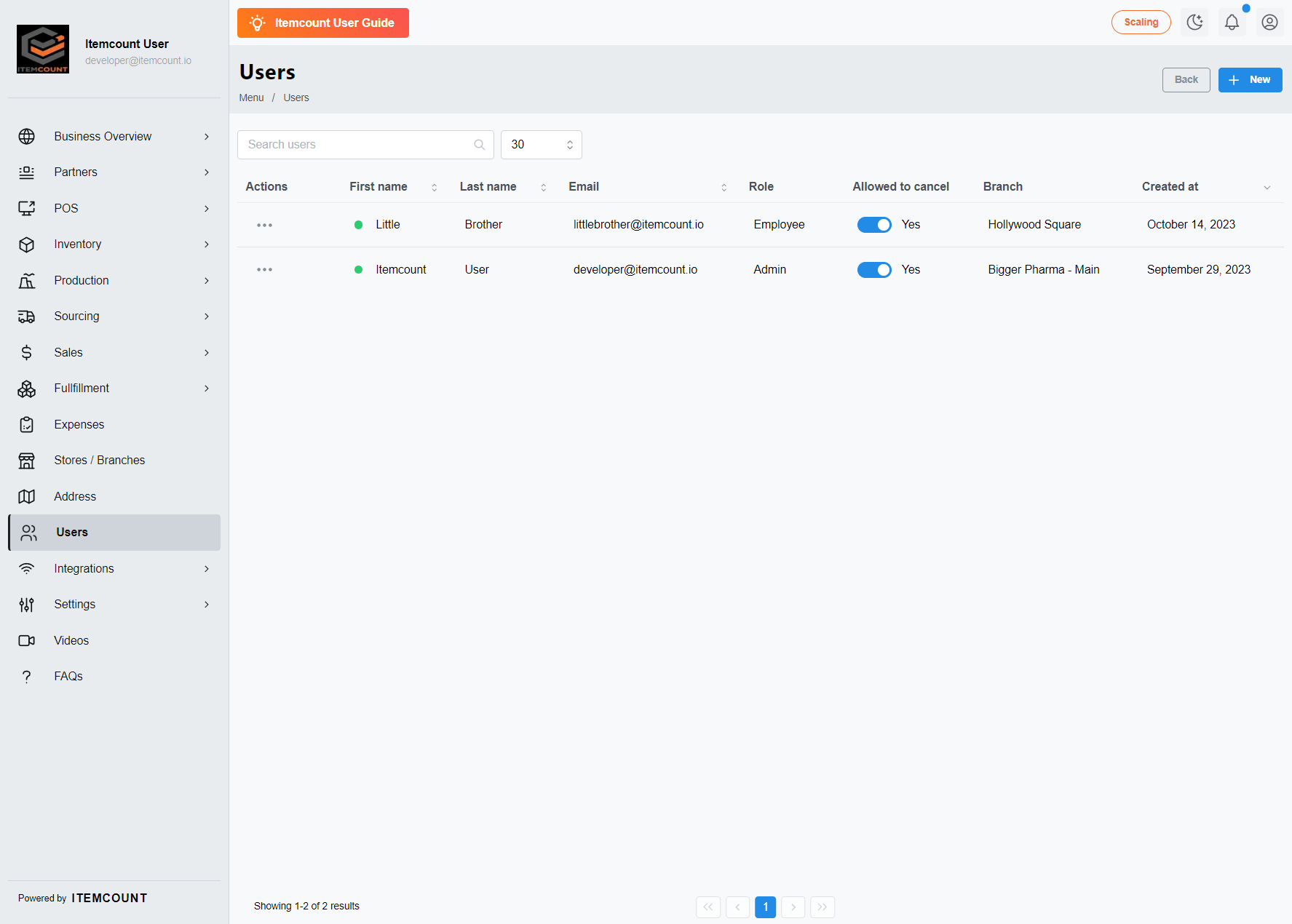Focus the Search users field
The height and width of the screenshot is (924, 1292).
coord(365,145)
